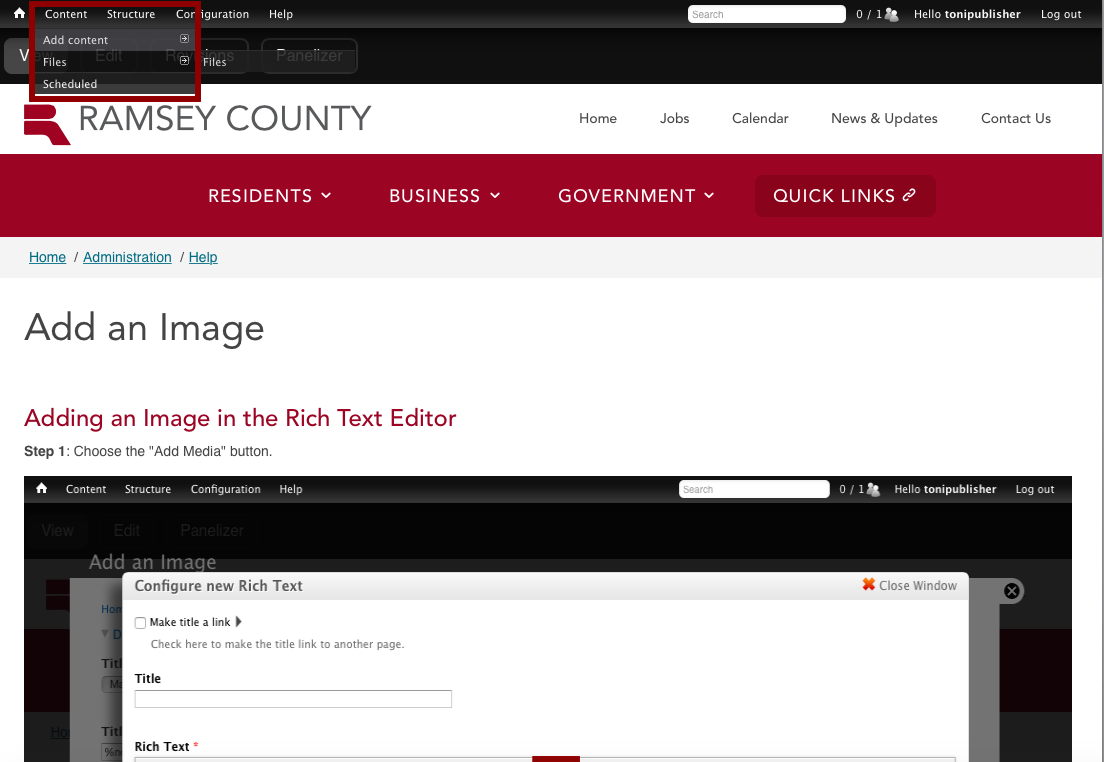Open the Structure admin menu

(x=131, y=14)
